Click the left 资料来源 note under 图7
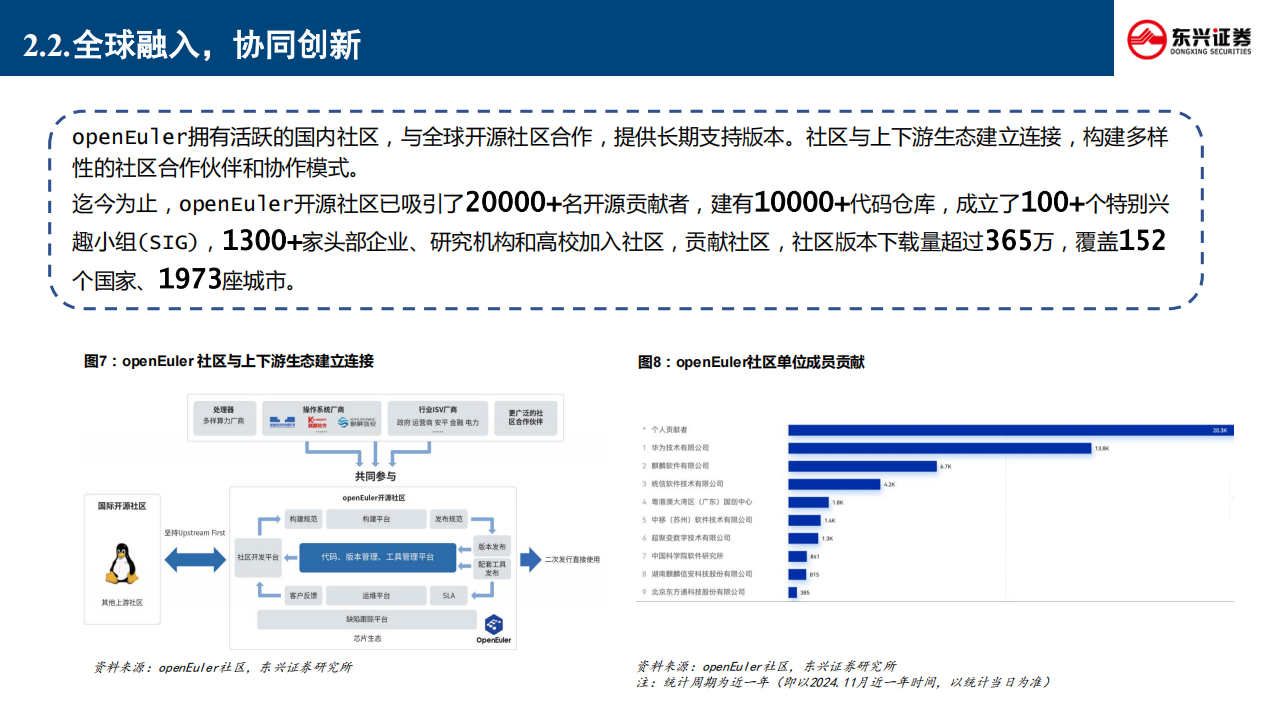Screen dimensions: 1280x720 tap(222, 667)
